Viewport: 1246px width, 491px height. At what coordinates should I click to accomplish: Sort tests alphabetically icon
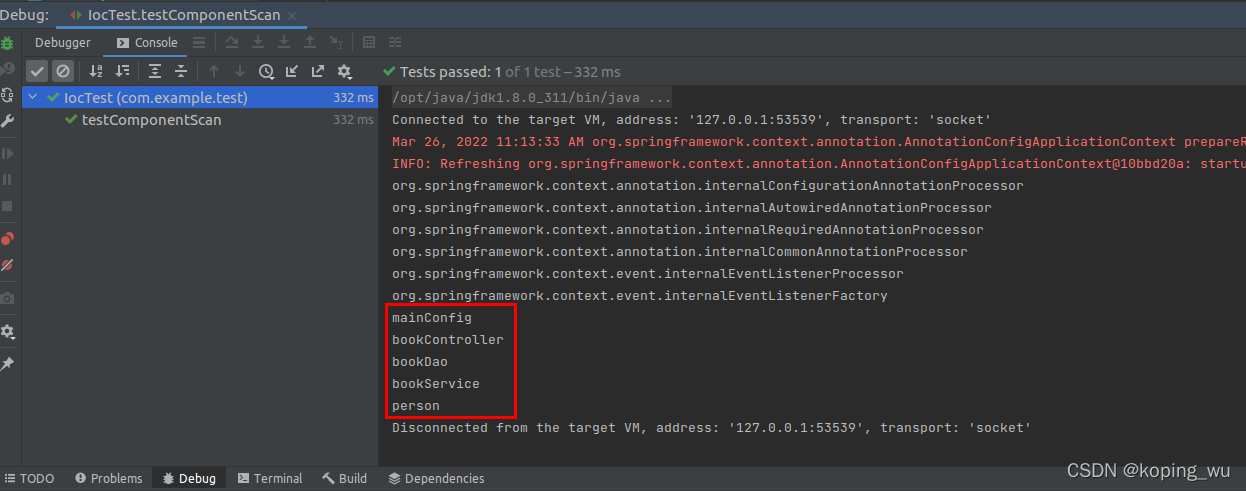click(96, 71)
